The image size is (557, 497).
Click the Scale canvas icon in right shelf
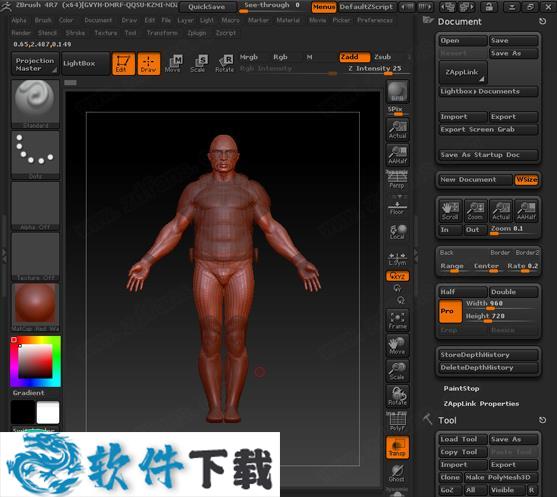pos(398,371)
